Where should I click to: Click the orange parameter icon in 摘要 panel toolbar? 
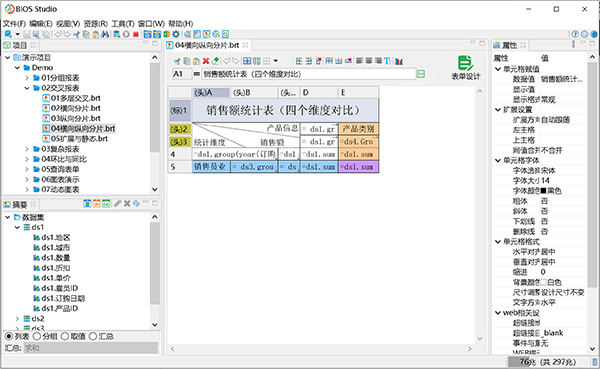97,204
